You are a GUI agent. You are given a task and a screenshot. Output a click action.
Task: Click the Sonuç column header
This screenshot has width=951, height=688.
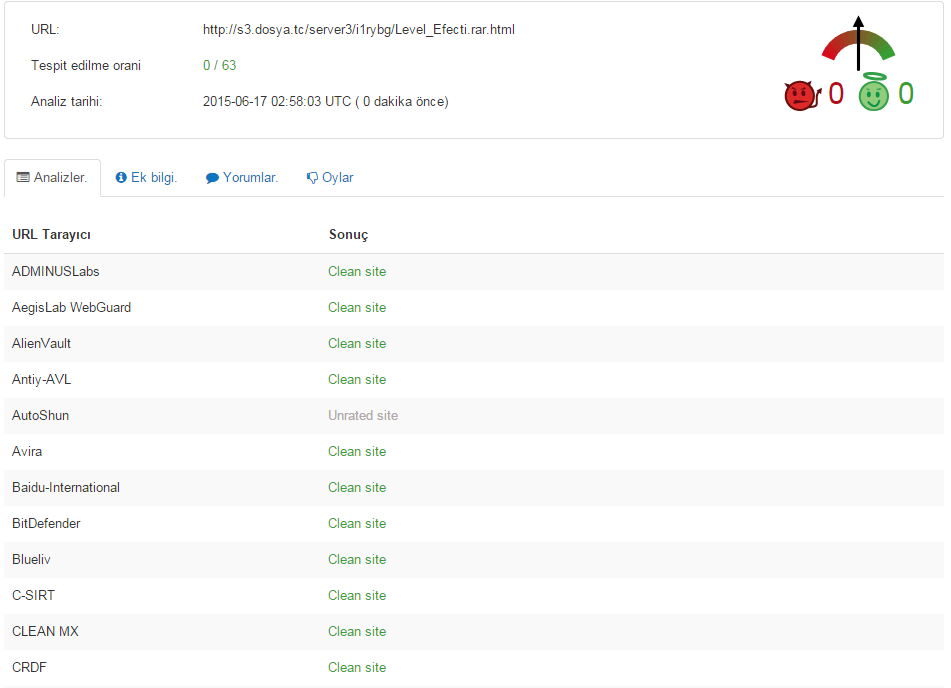point(348,235)
